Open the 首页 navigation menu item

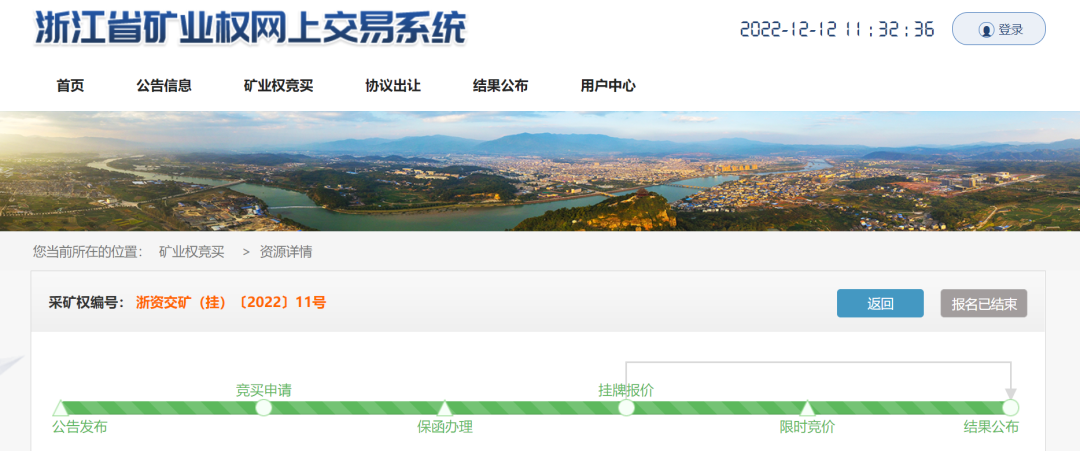click(70, 86)
